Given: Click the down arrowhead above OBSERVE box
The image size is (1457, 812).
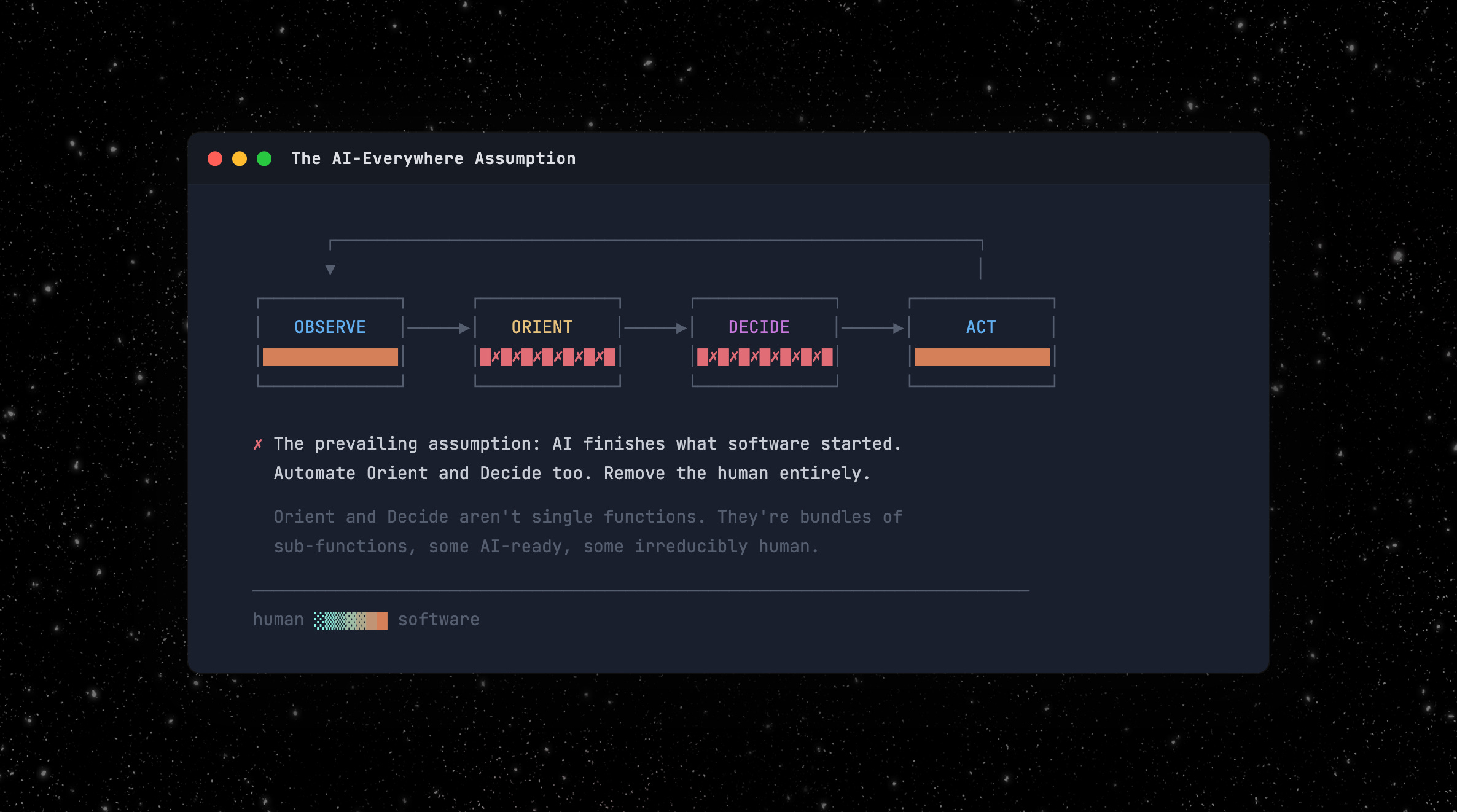Looking at the screenshot, I should tap(330, 270).
